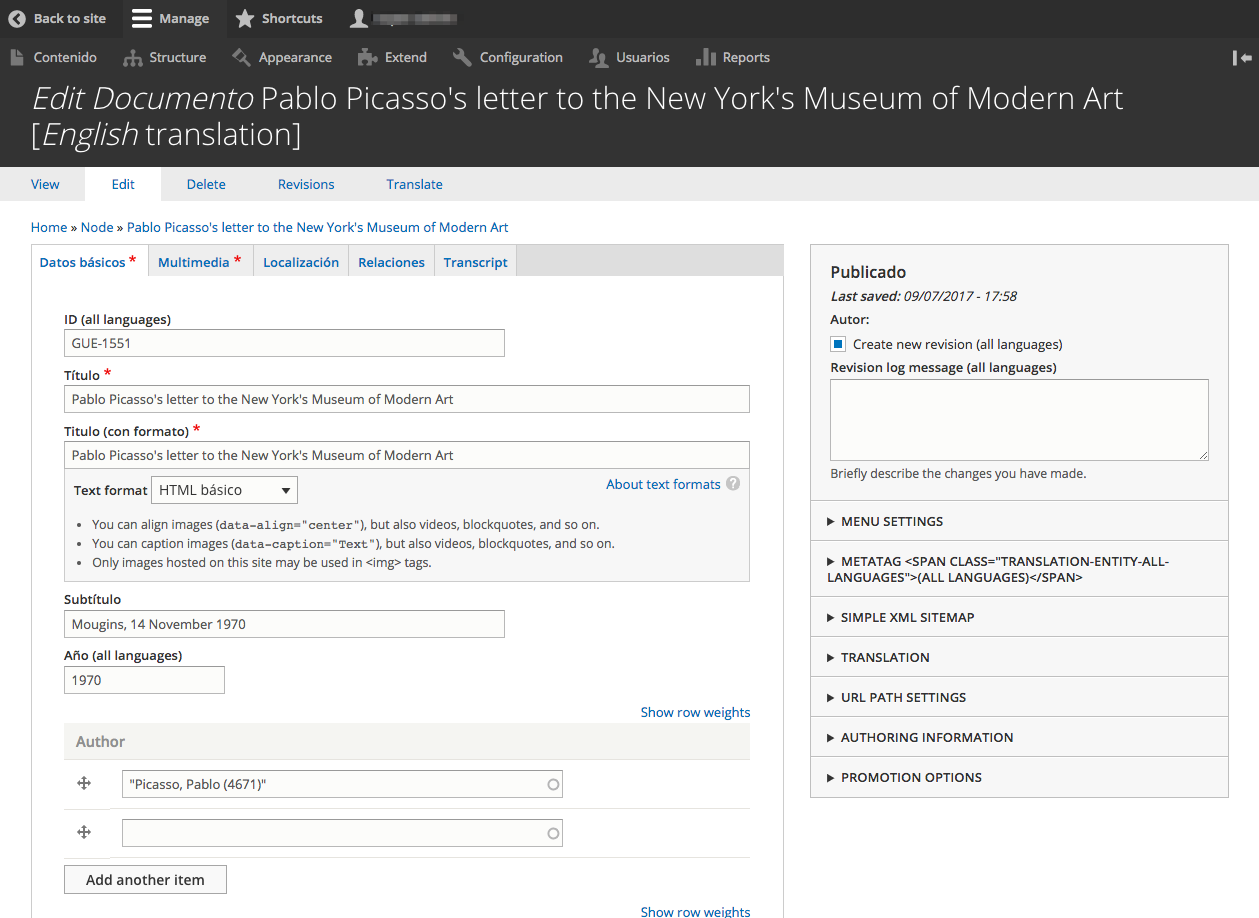Click the Appearance paintbrush icon

[241, 57]
